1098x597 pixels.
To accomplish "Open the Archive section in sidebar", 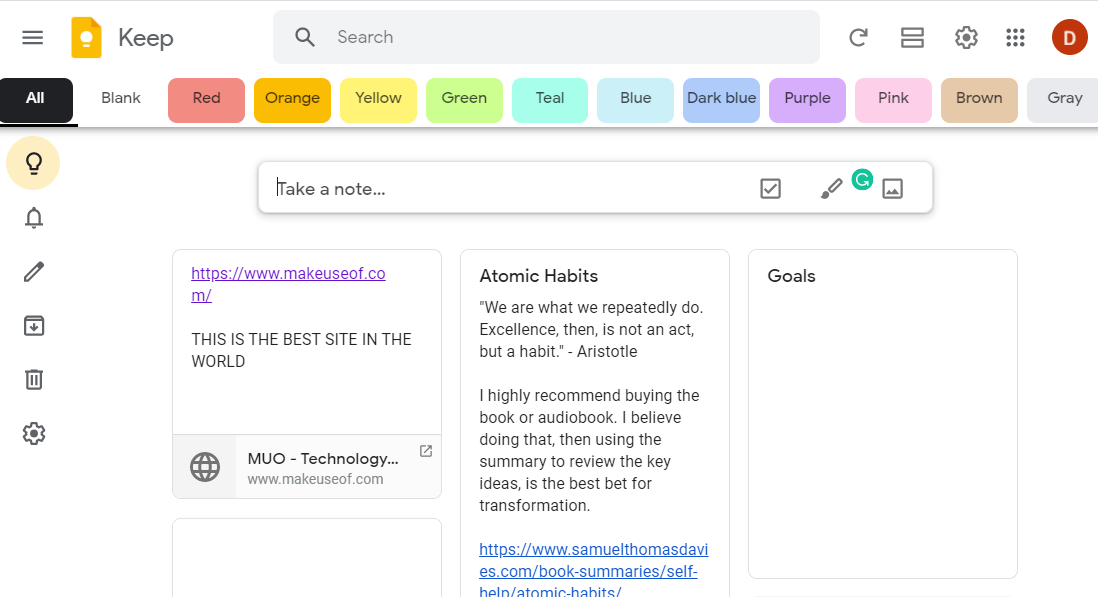I will point(34,325).
